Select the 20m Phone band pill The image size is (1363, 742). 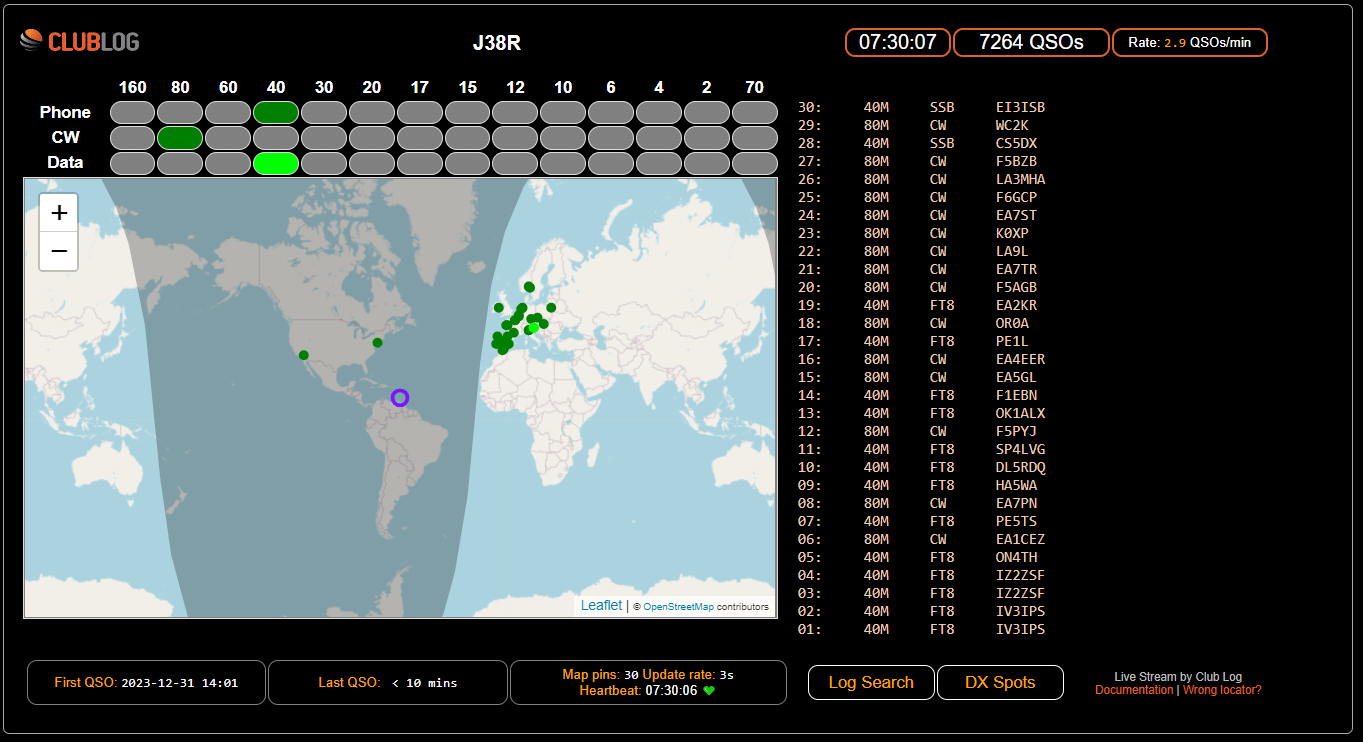tap(372, 112)
